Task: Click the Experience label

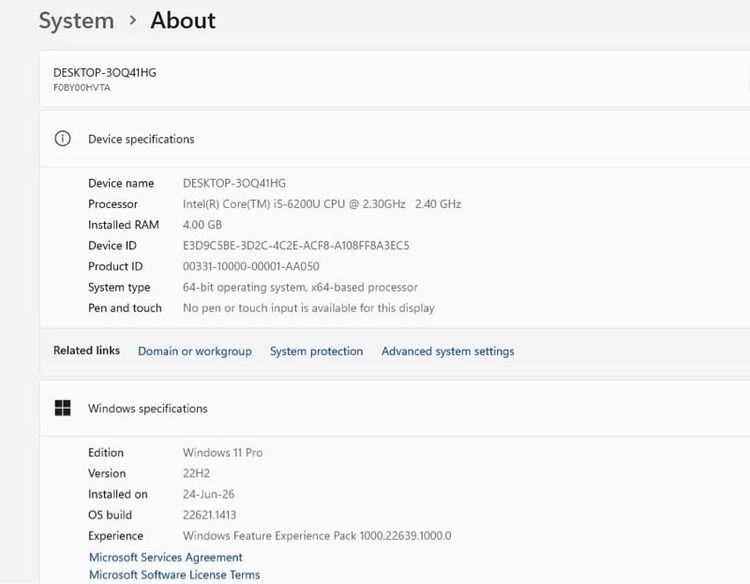Action: (116, 536)
